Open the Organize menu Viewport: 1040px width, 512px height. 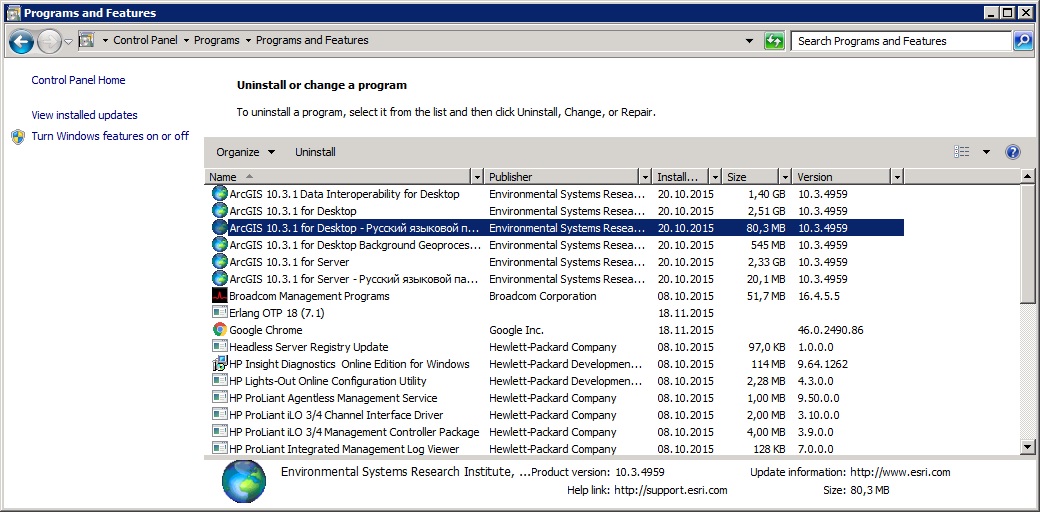coord(245,152)
